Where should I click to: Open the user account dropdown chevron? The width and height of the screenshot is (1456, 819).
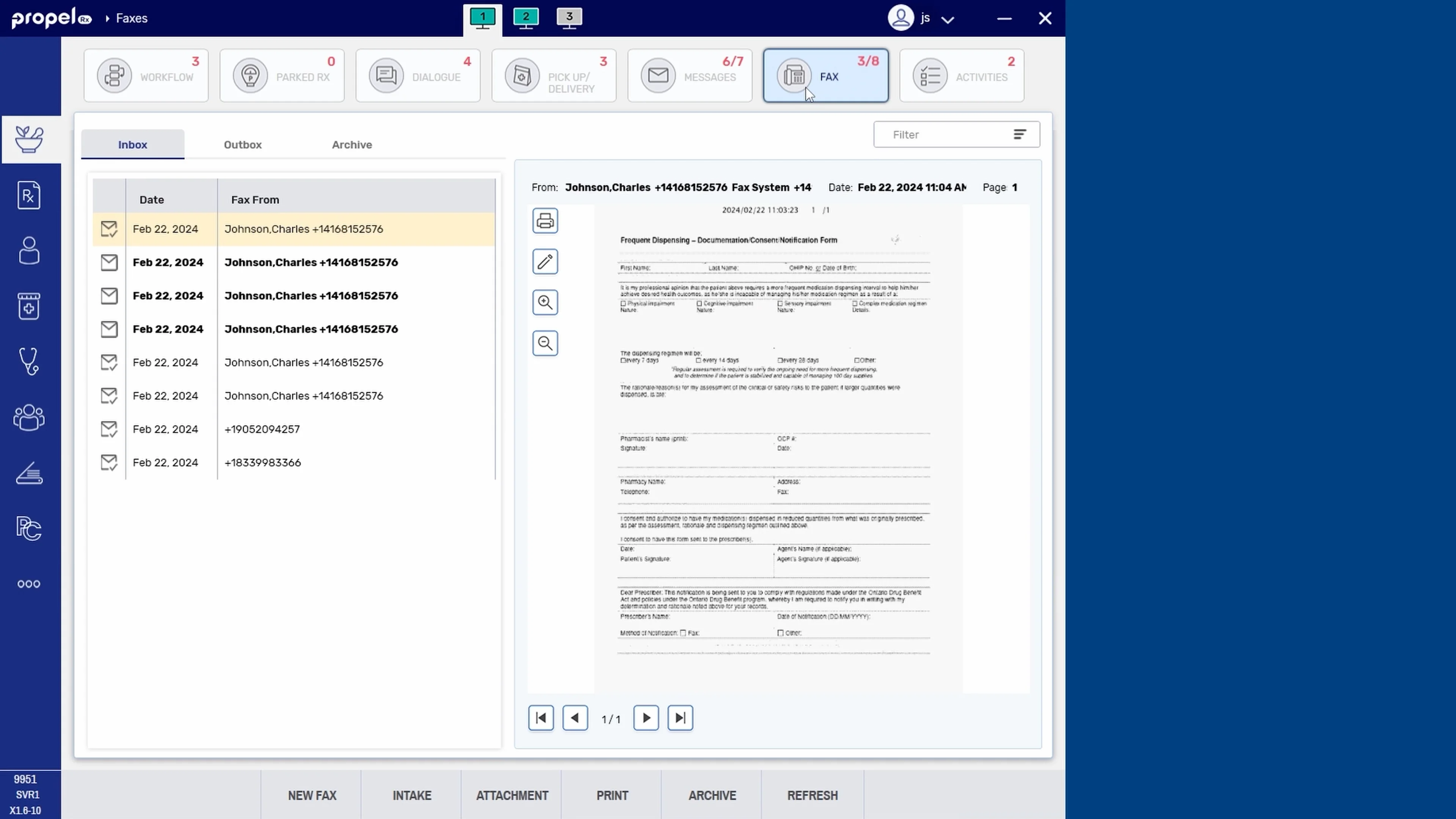pyautogui.click(x=948, y=19)
